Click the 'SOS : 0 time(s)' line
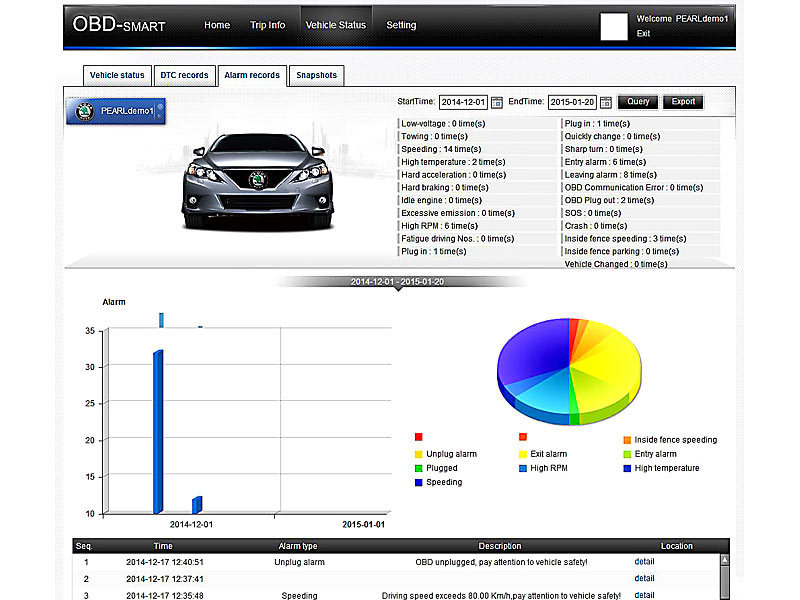This screenshot has width=800, height=600. [x=593, y=213]
